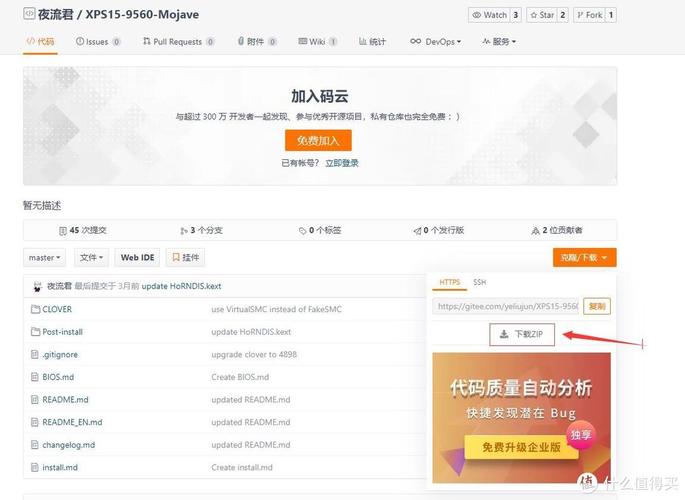685x500 pixels.
Task: Open the BIOS.md file
Action: 58,377
